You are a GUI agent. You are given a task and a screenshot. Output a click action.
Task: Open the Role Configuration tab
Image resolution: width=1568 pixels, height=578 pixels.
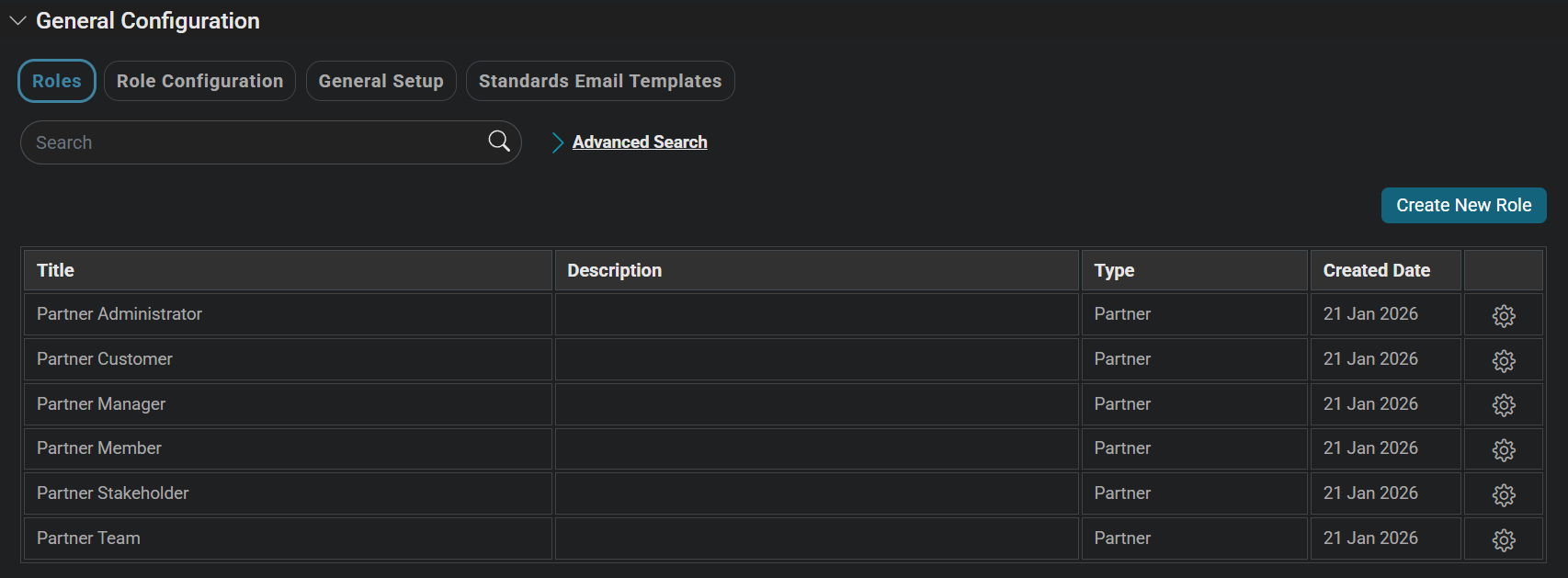pos(199,81)
